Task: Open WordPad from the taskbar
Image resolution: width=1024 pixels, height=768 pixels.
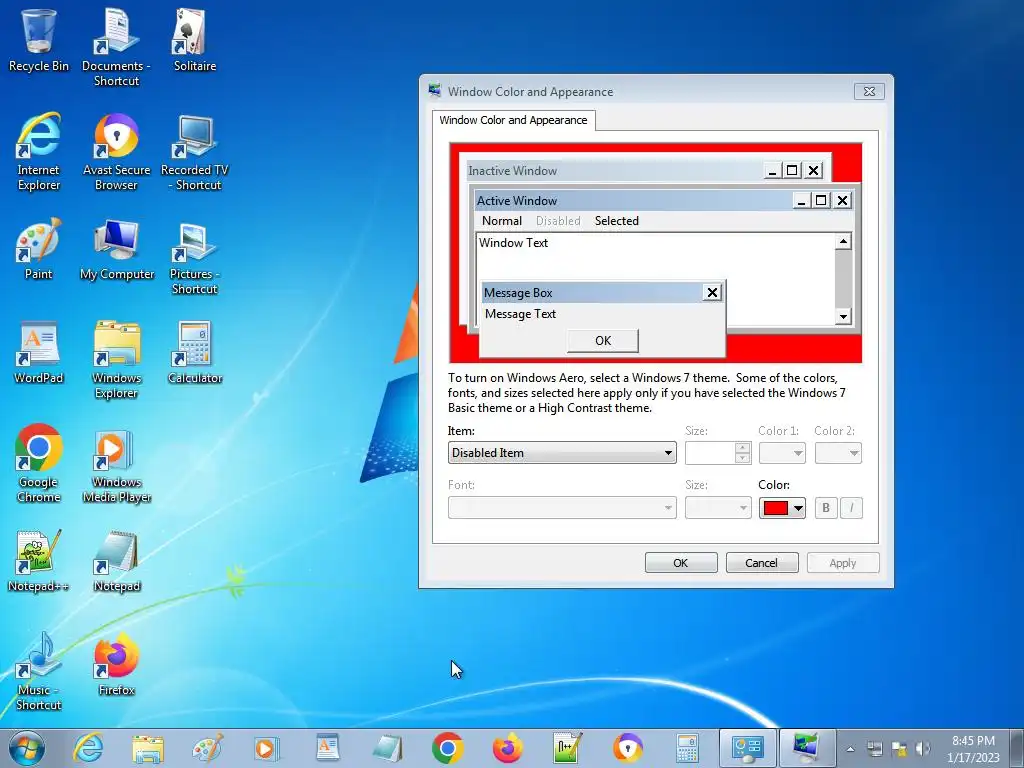Action: pos(327,748)
